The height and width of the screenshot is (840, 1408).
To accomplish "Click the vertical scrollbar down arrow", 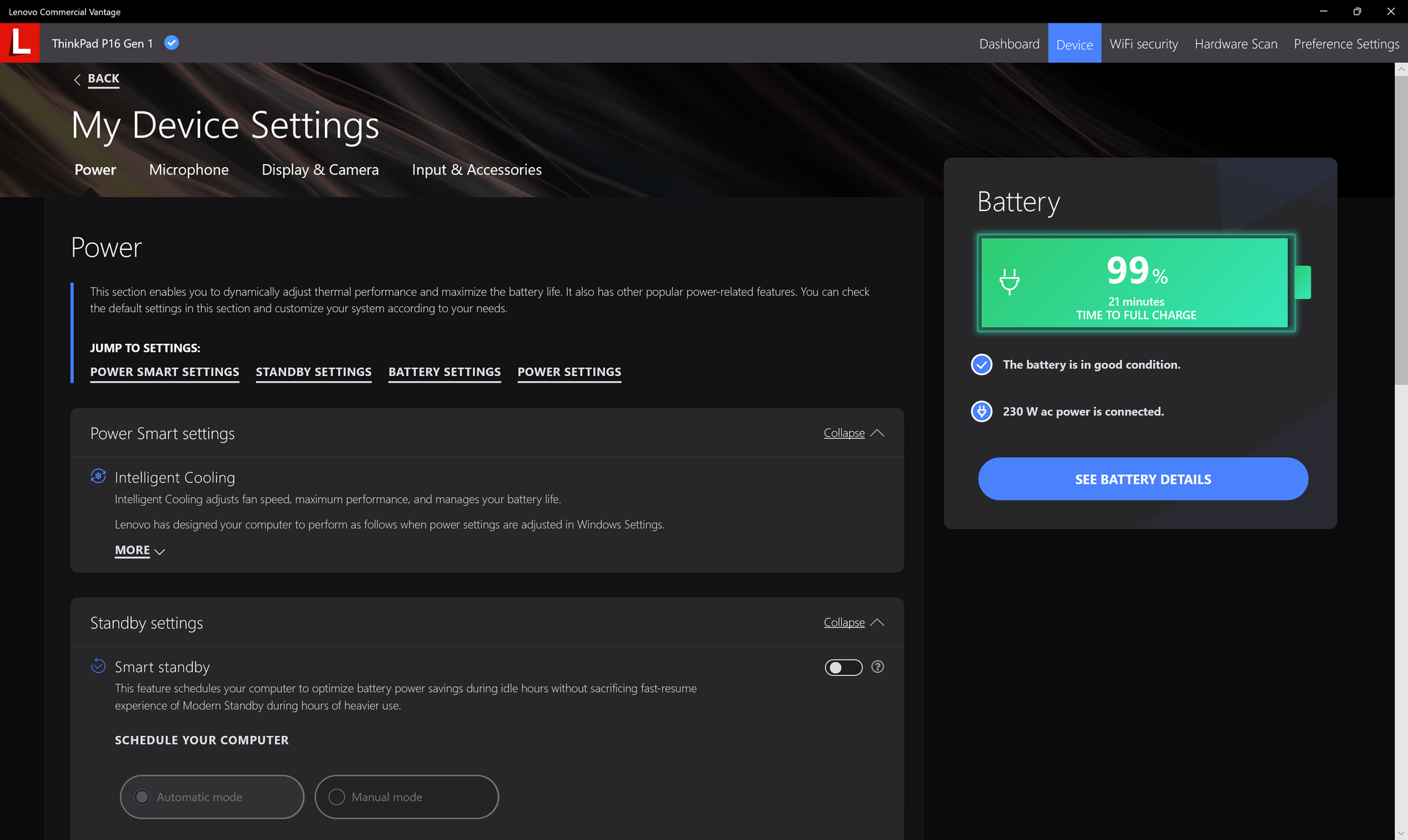I will tap(1401, 833).
